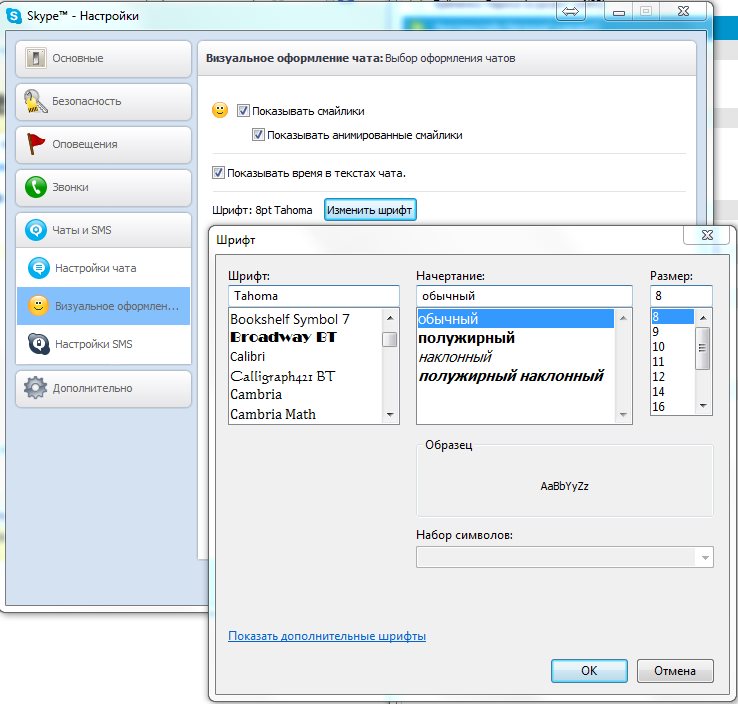Open the Оповещения settings section
Image resolution: width=738 pixels, height=704 pixels.
coord(103,144)
